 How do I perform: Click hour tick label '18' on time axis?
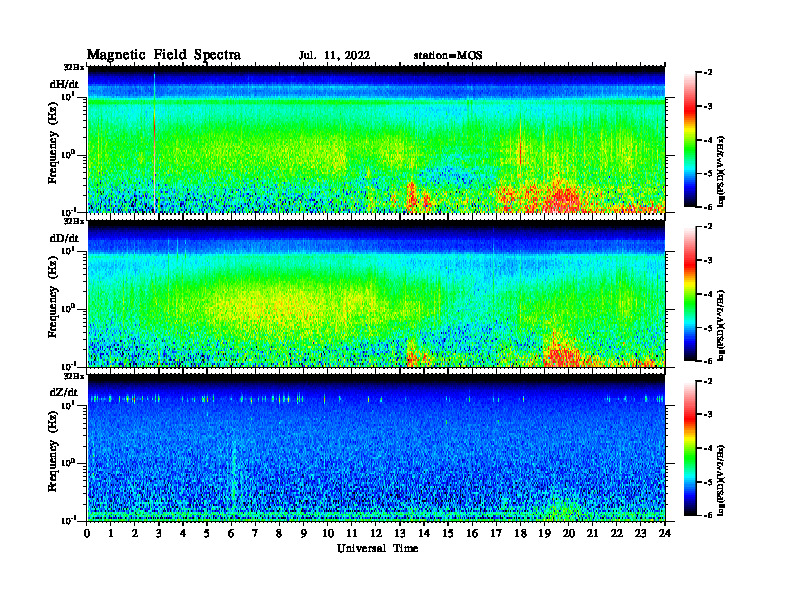[x=520, y=533]
